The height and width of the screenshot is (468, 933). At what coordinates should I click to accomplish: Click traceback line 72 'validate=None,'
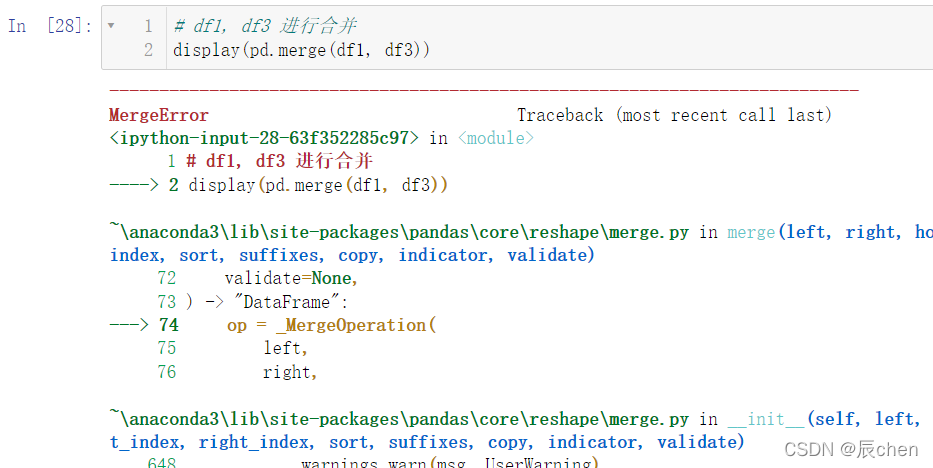coord(257,278)
